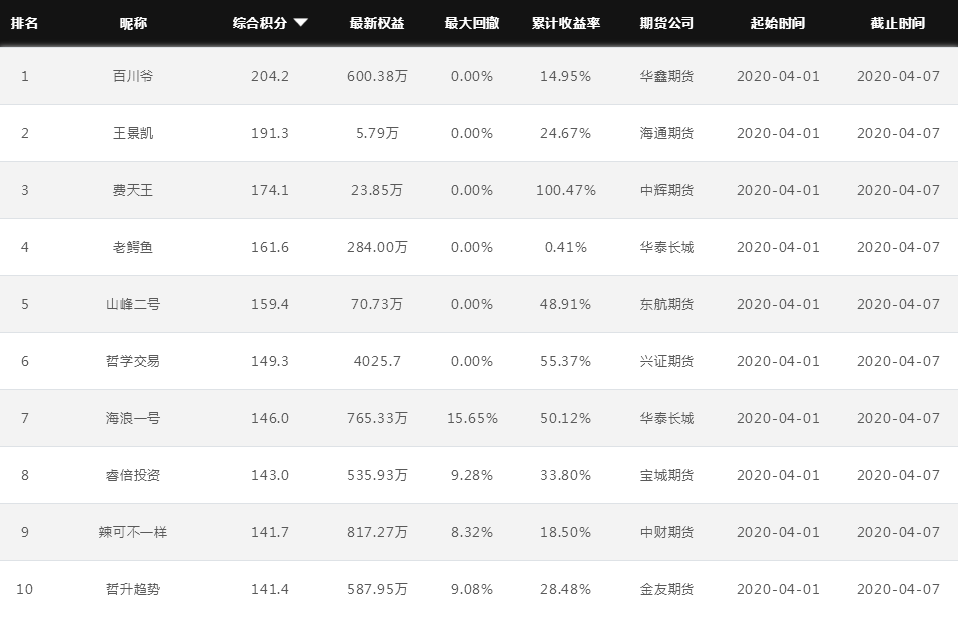
Task: Click the 昵称 column header
Action: [133, 23]
